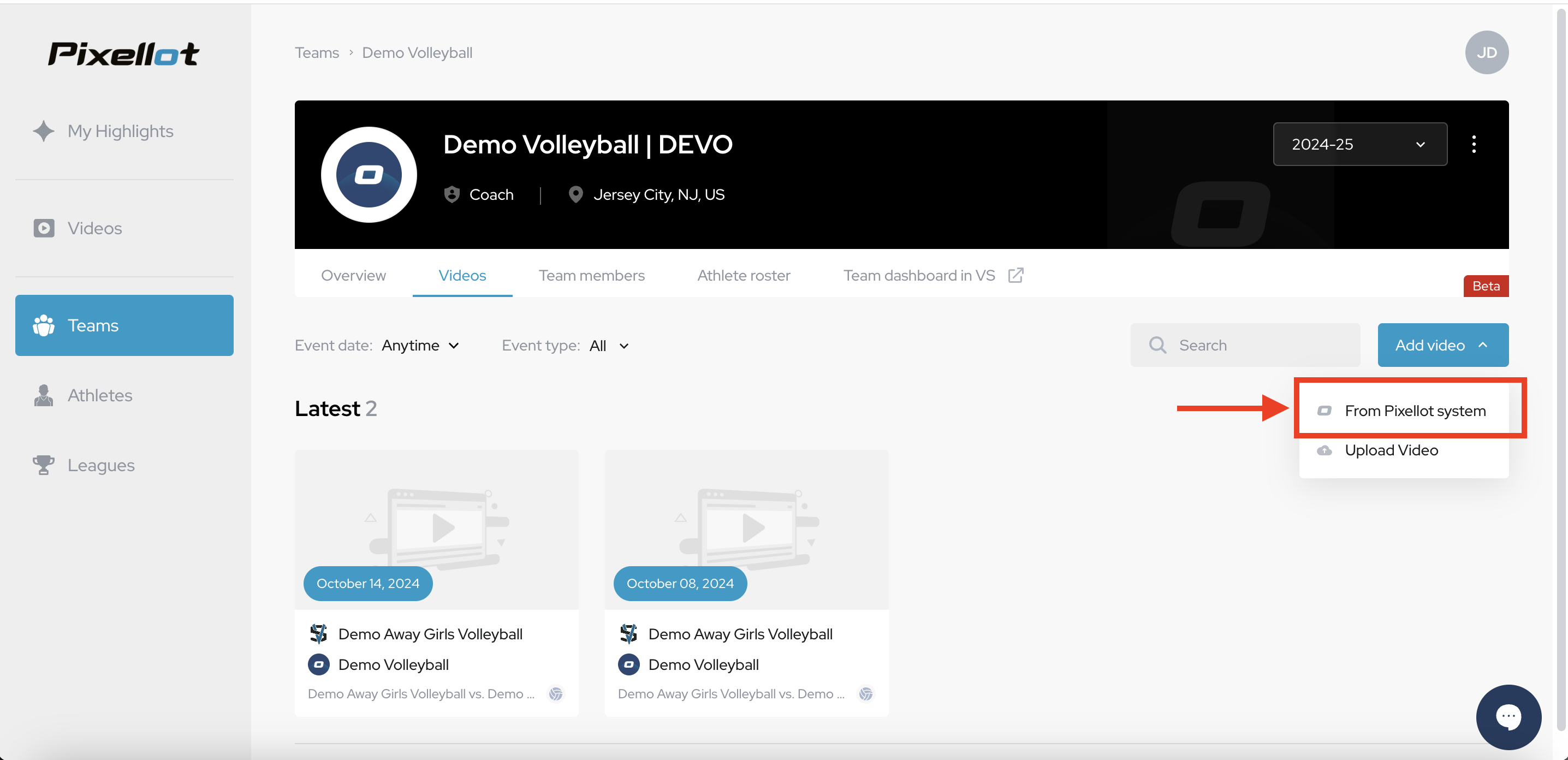Click the cloud upload icon beside Upload Video

(1324, 450)
